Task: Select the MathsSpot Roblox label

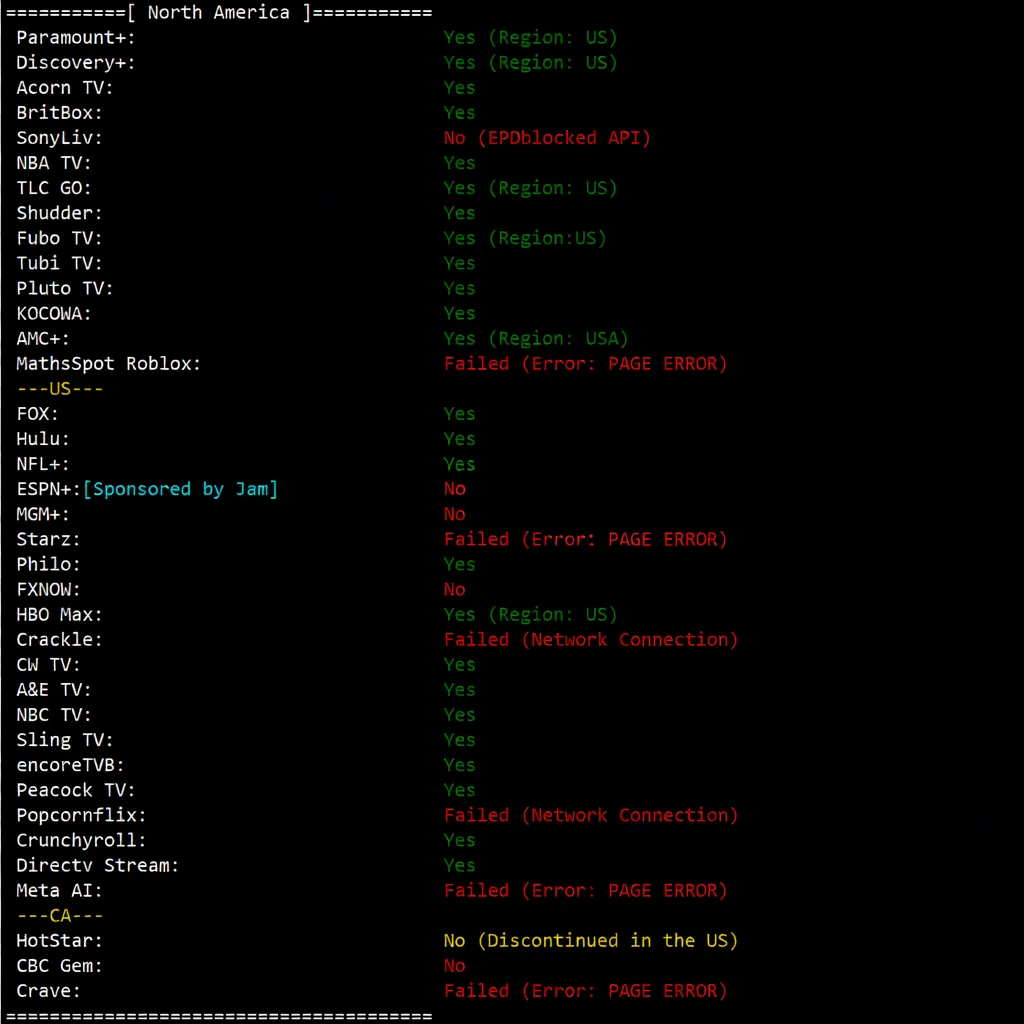Action: coord(108,364)
